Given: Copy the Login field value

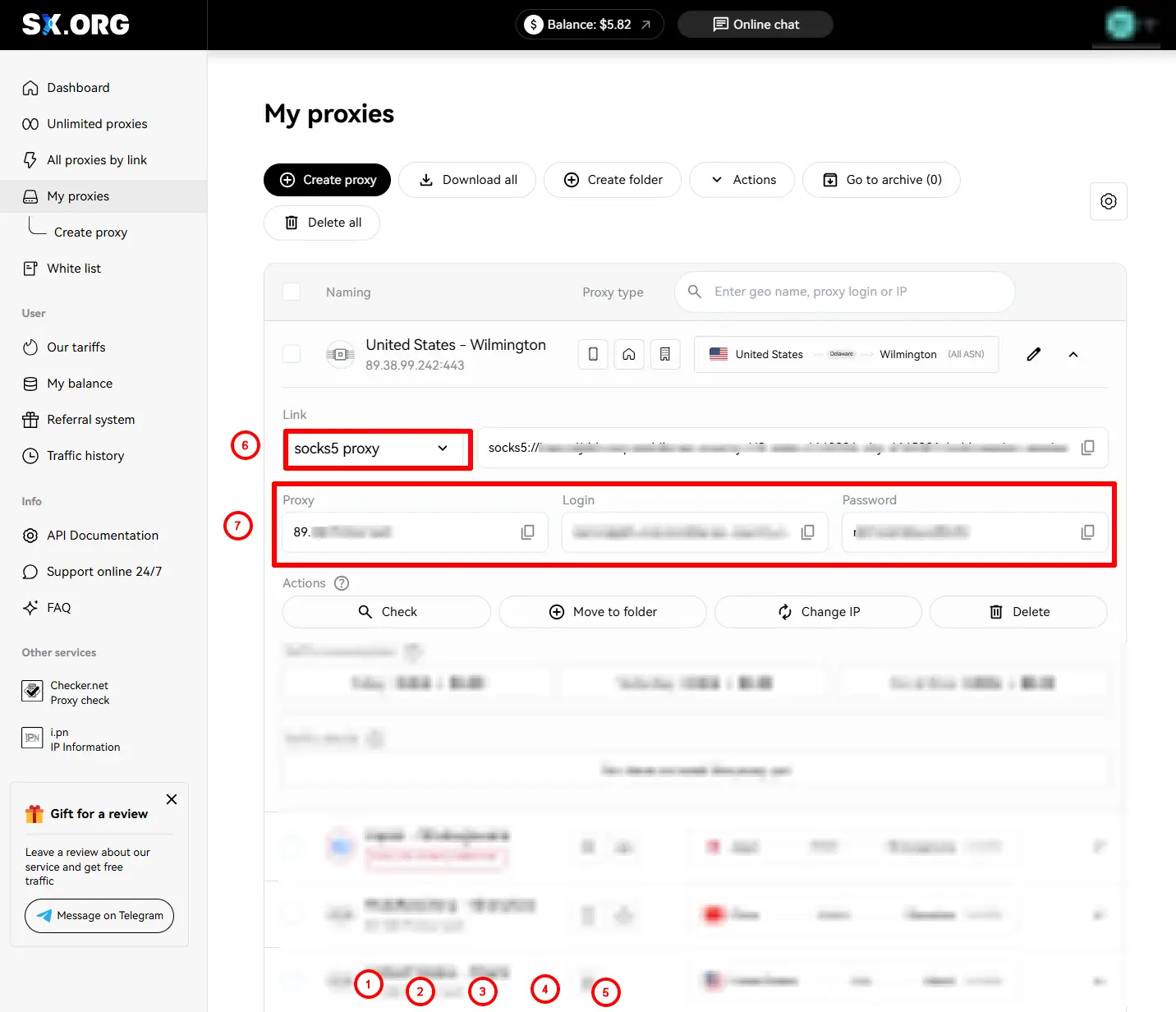Looking at the screenshot, I should 807,532.
